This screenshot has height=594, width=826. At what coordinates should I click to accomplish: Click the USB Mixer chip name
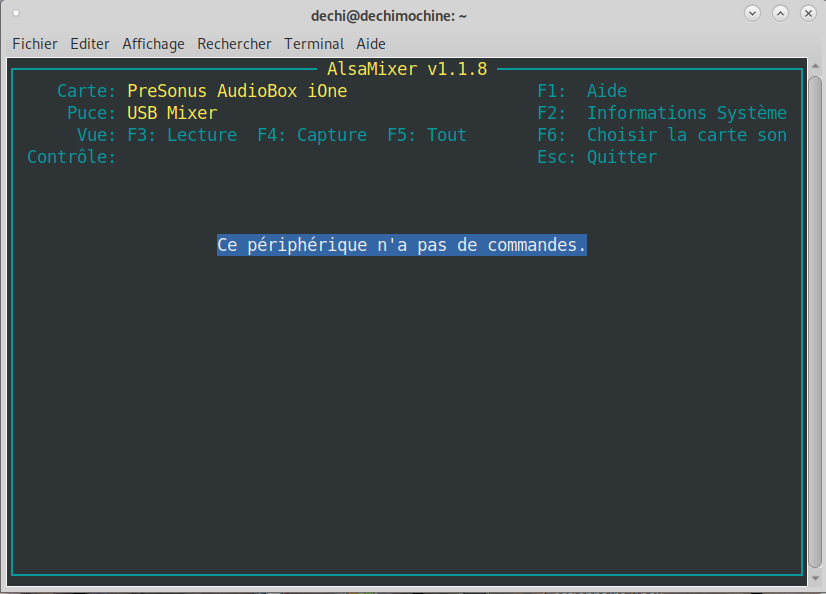[x=172, y=113]
